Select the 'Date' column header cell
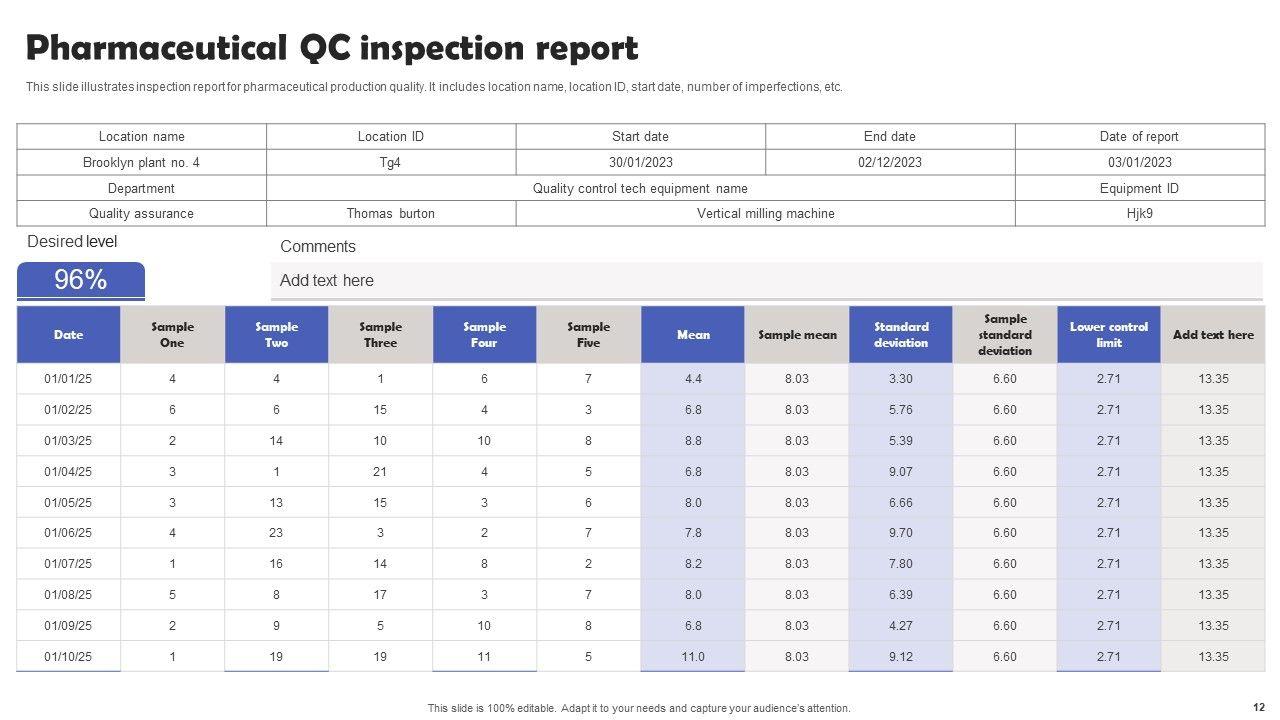 point(69,335)
